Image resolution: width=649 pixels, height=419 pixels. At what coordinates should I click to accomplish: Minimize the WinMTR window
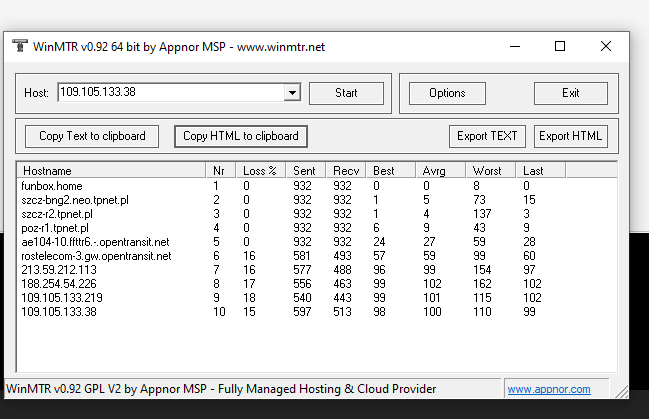pyautogui.click(x=515, y=46)
